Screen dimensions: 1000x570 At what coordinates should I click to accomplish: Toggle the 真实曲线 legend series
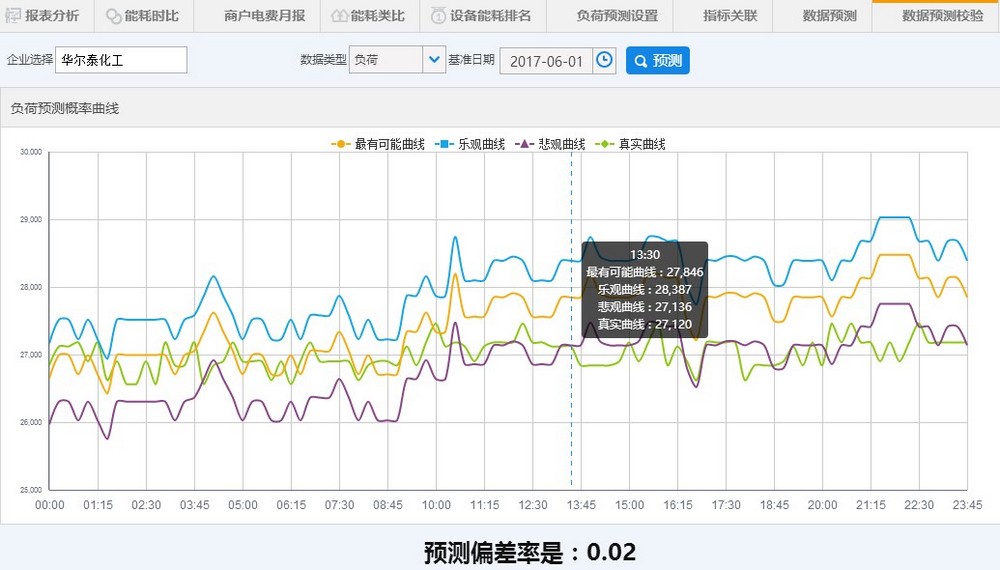click(x=630, y=144)
